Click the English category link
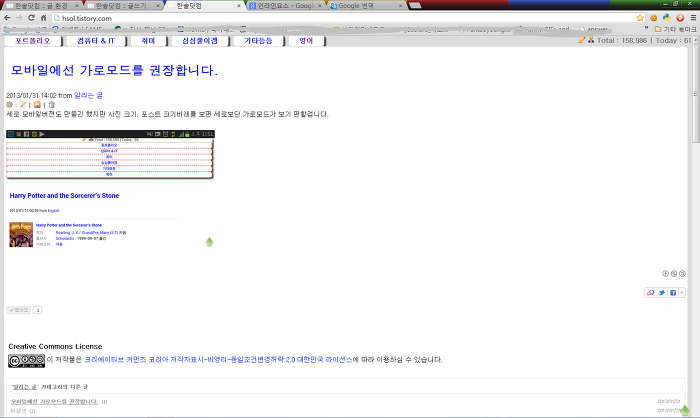 click(x=54, y=210)
